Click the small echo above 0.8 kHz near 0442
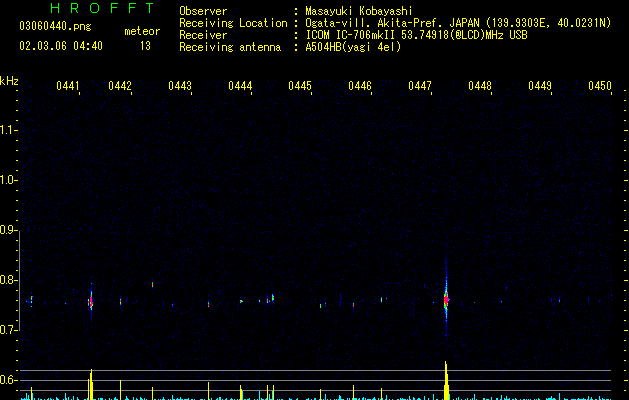Screen dimensions: 629x400 [x=152, y=284]
